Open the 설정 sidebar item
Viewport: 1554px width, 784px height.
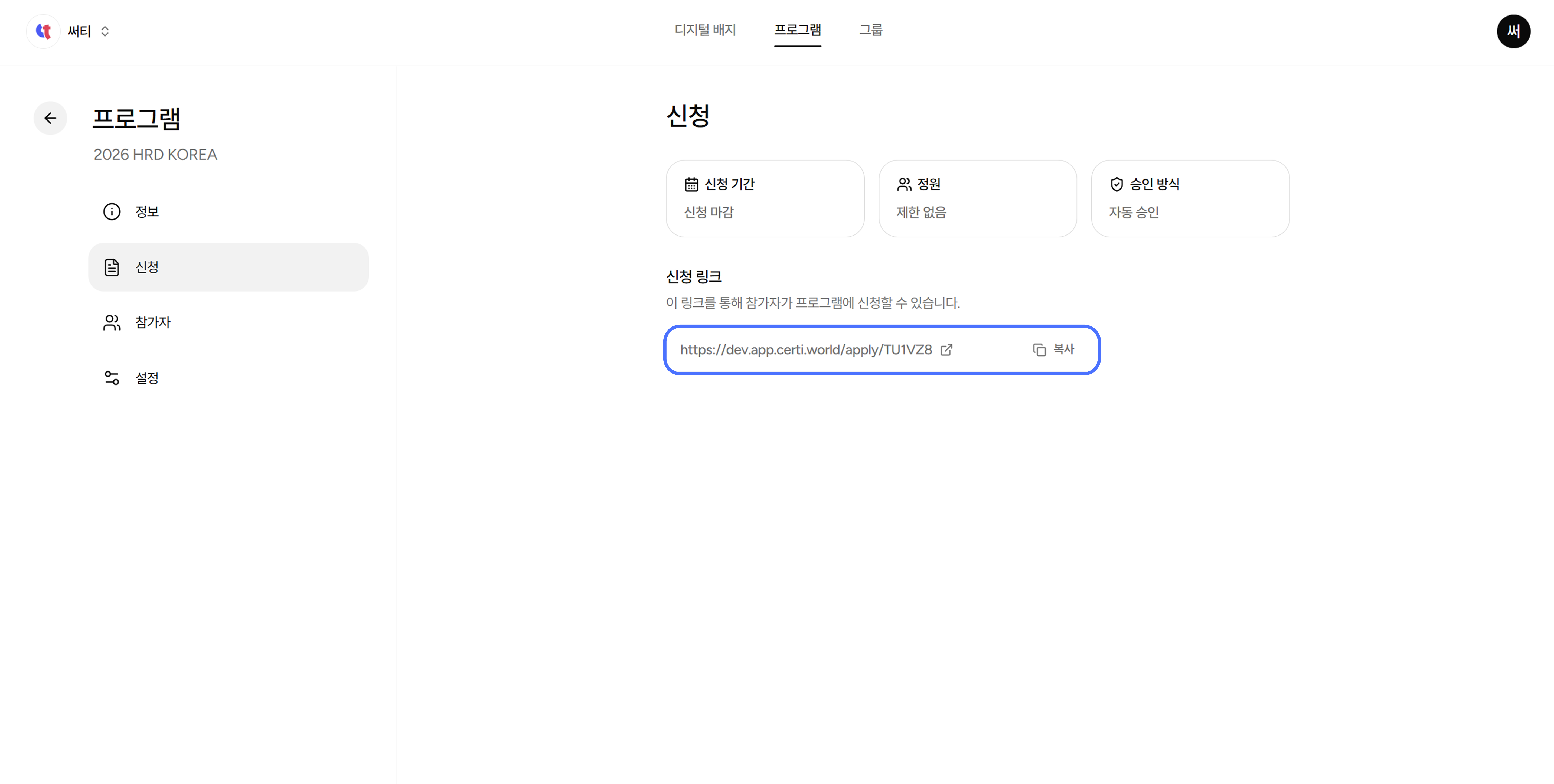coord(229,378)
